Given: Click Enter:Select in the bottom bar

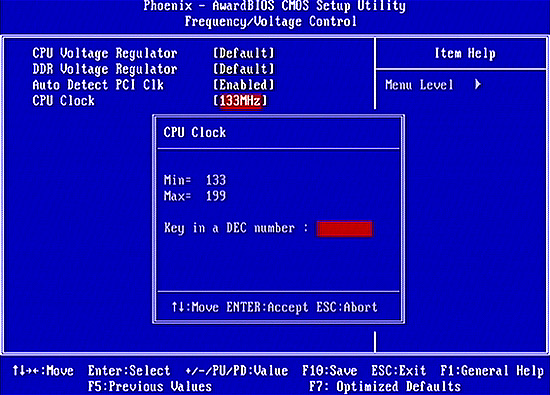Looking at the screenshot, I should coord(129,371).
